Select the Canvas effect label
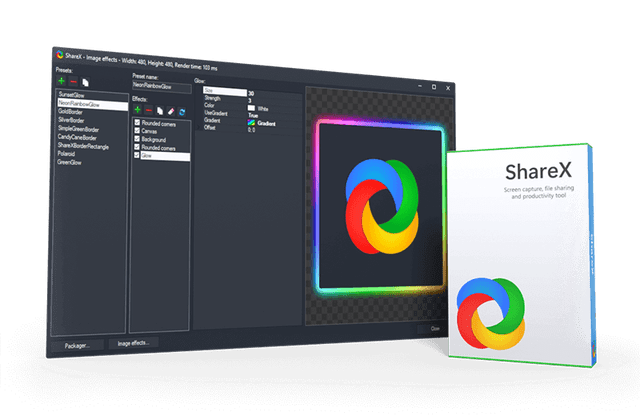This screenshot has height=420, width=640. point(149,131)
